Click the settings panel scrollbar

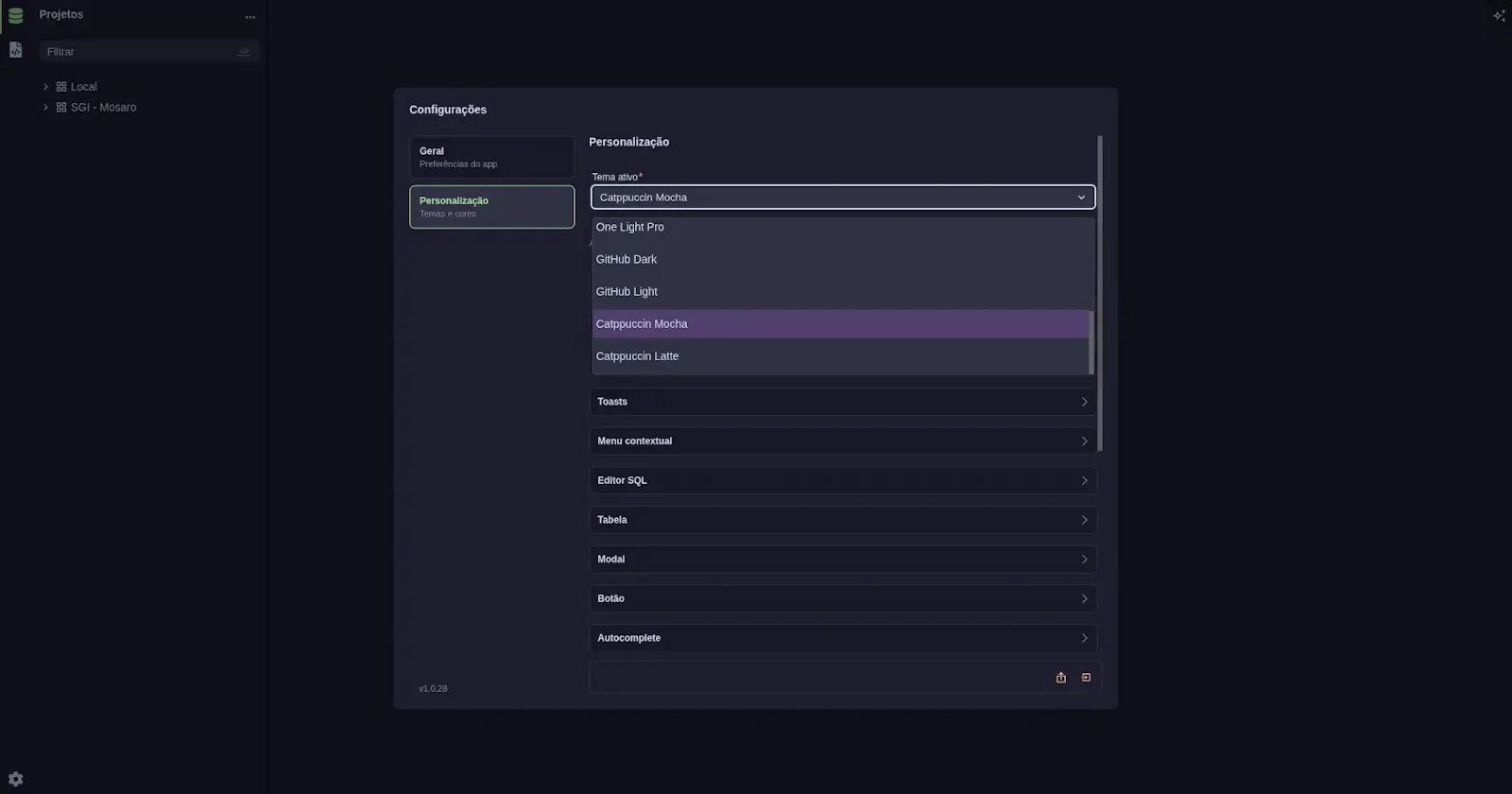point(1100,293)
